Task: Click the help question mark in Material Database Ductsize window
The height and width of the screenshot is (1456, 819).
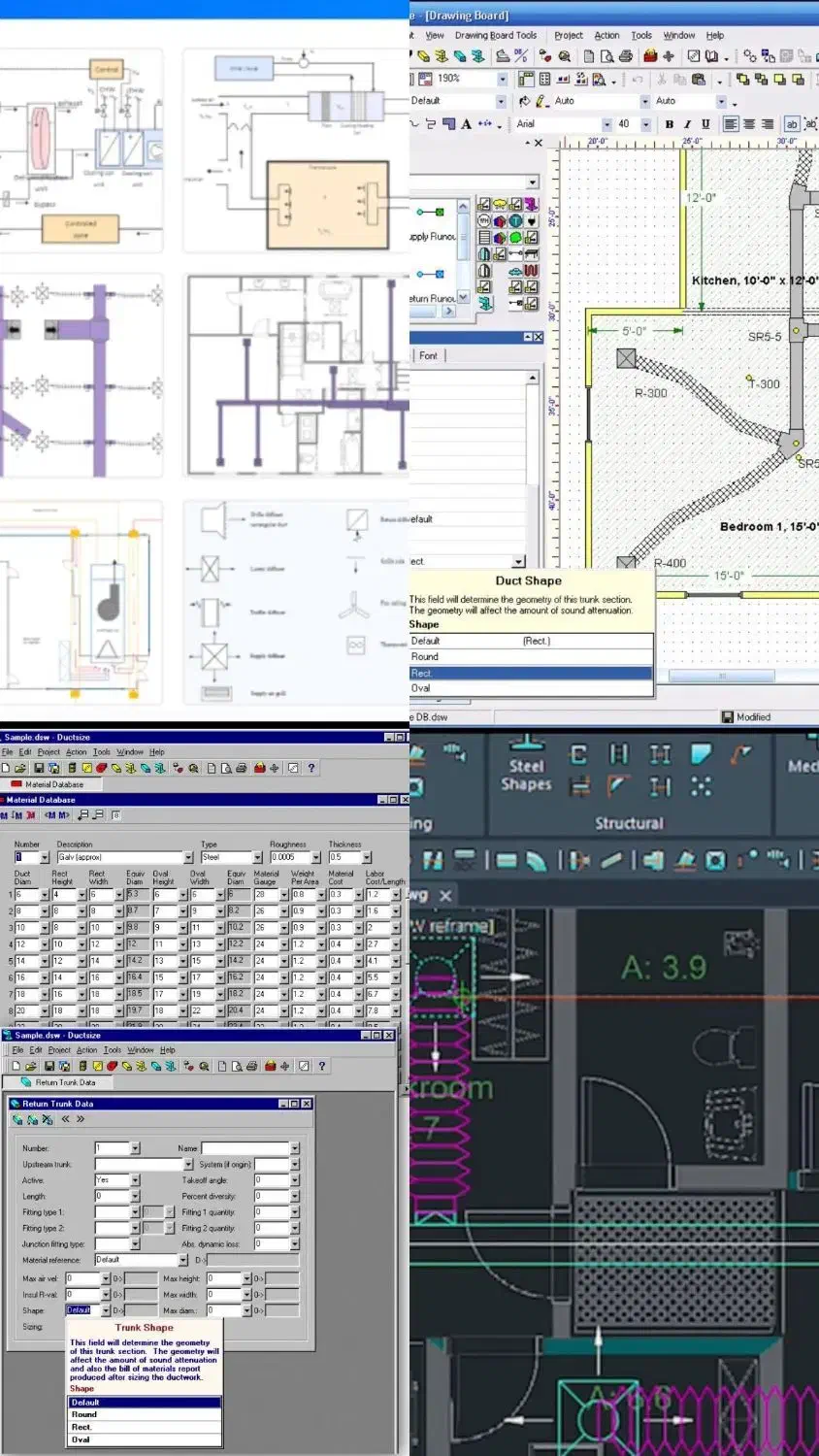Action: coord(311,768)
